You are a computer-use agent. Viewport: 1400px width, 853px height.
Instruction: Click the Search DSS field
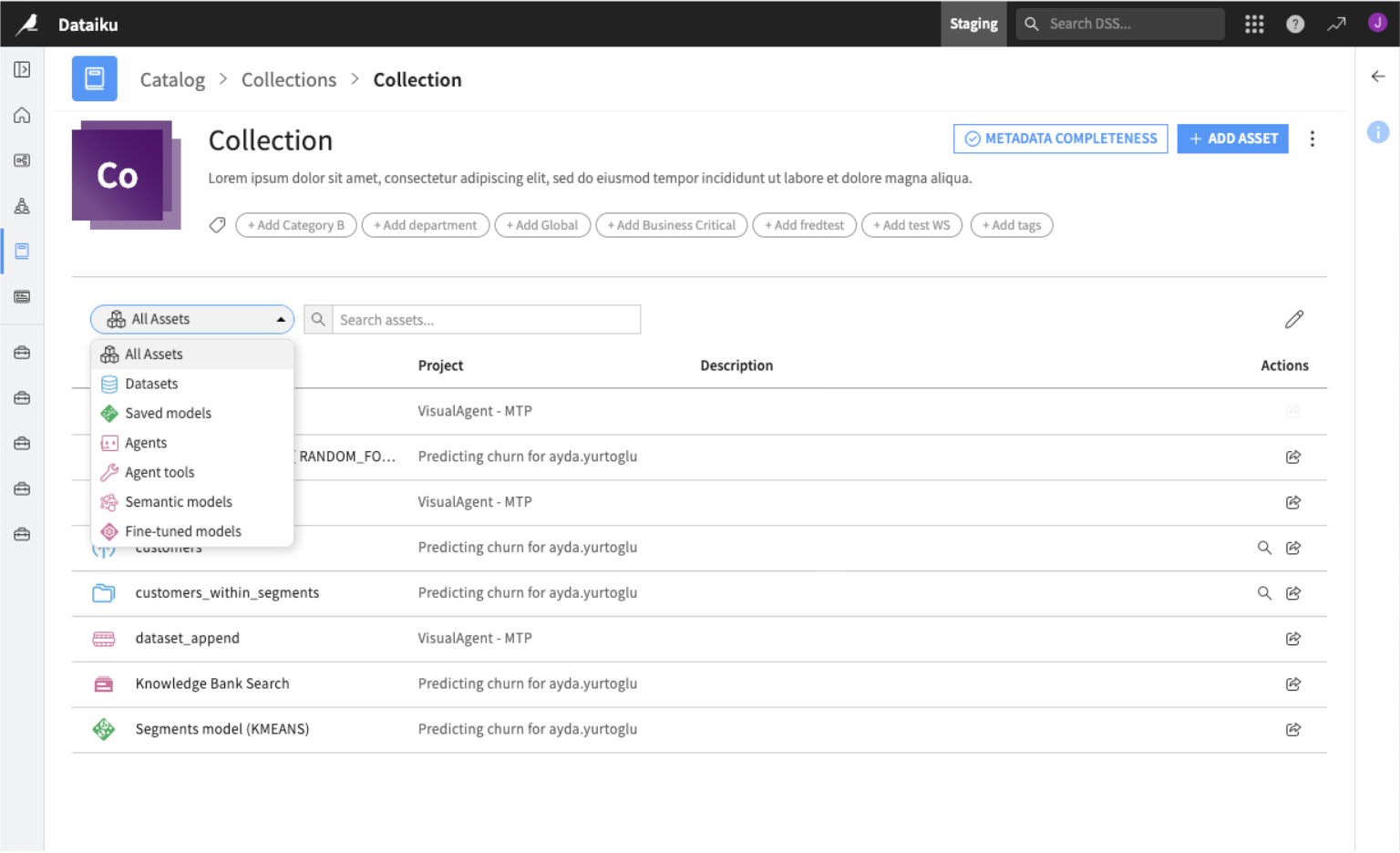[x=1120, y=24]
